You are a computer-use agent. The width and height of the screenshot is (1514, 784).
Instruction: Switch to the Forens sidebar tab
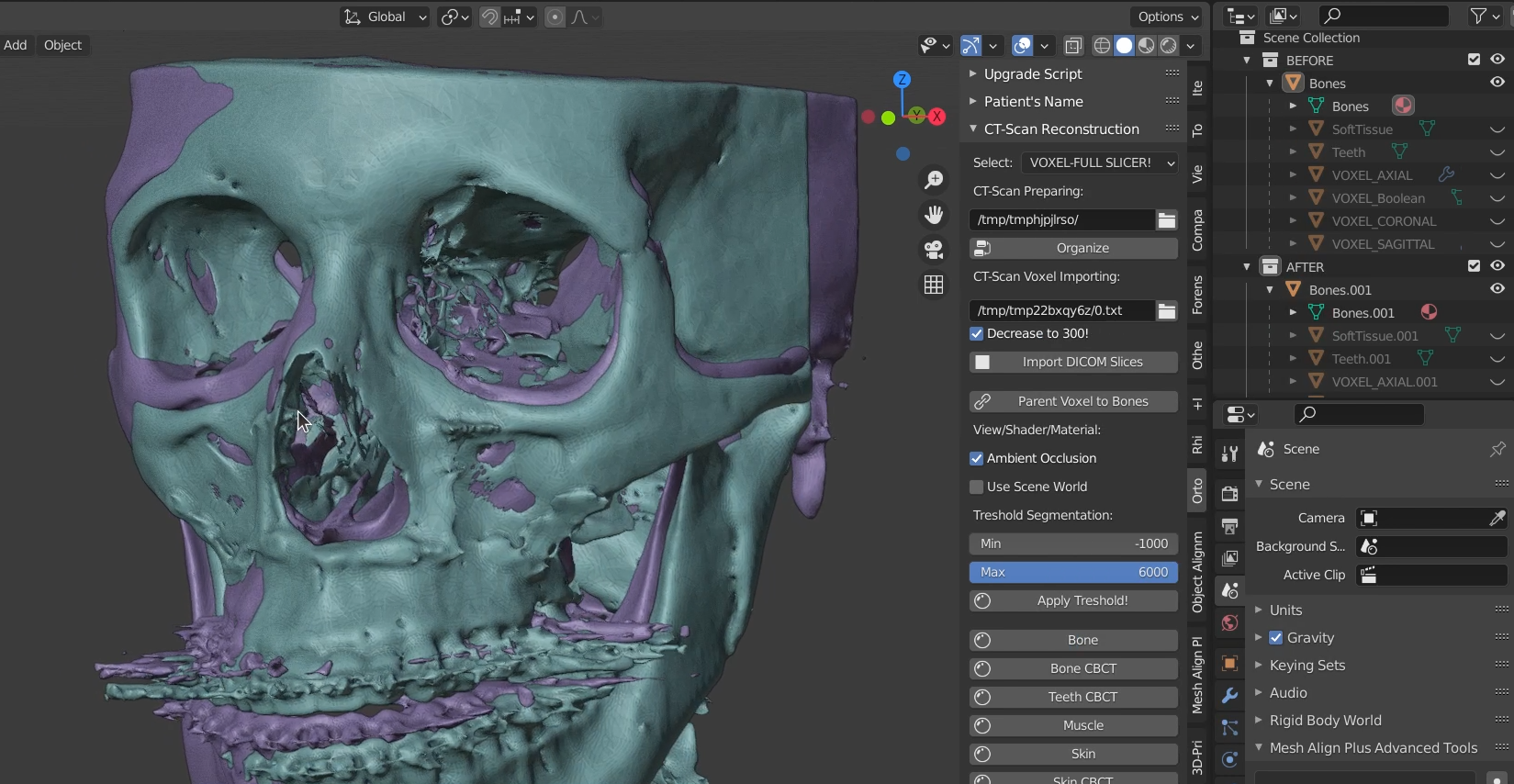point(1197,295)
